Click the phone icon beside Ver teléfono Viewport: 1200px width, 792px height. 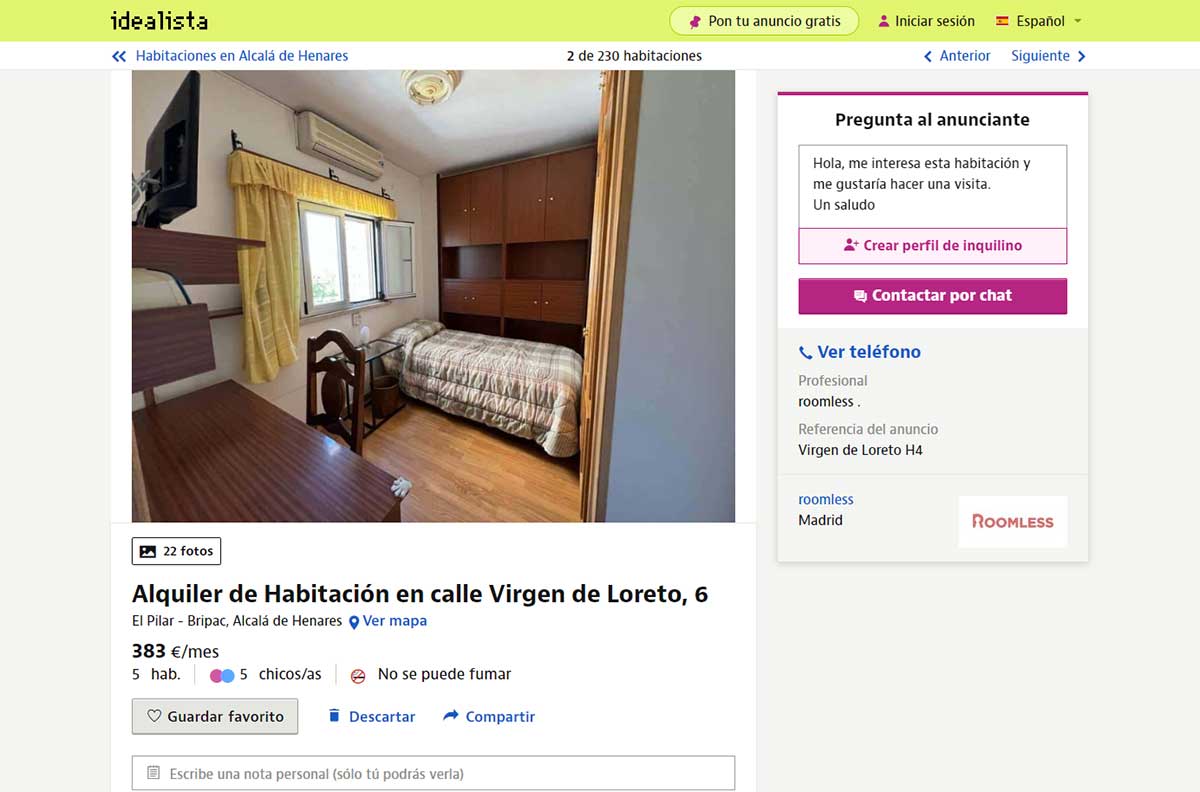coord(805,352)
